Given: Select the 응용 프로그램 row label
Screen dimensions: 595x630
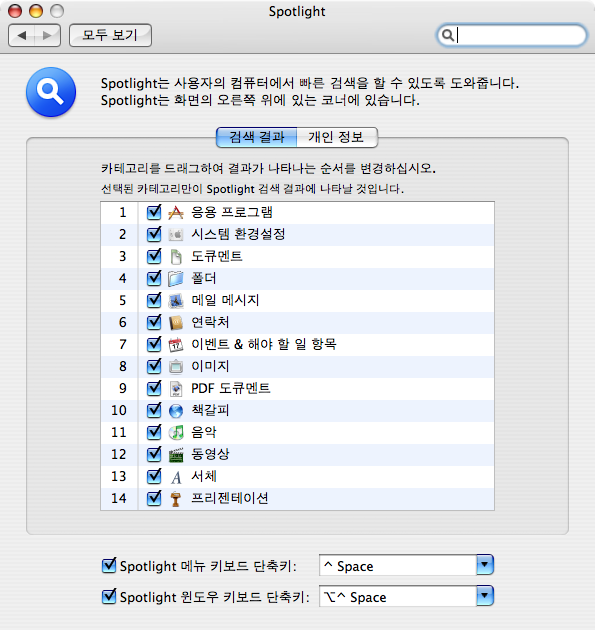Looking at the screenshot, I should [232, 212].
